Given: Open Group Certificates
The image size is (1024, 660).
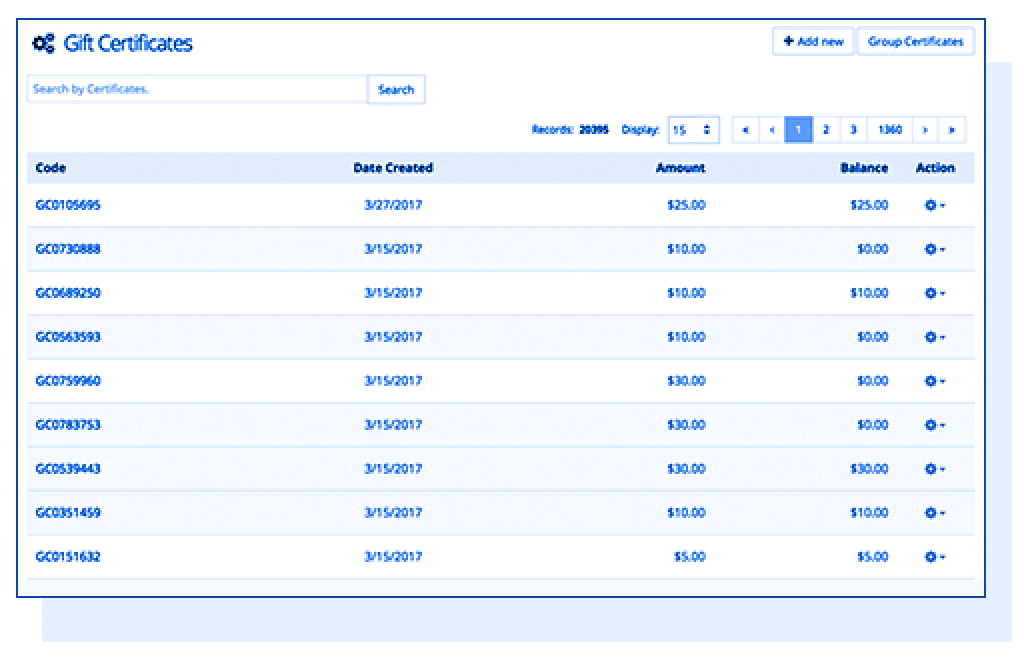Looking at the screenshot, I should coord(915,42).
